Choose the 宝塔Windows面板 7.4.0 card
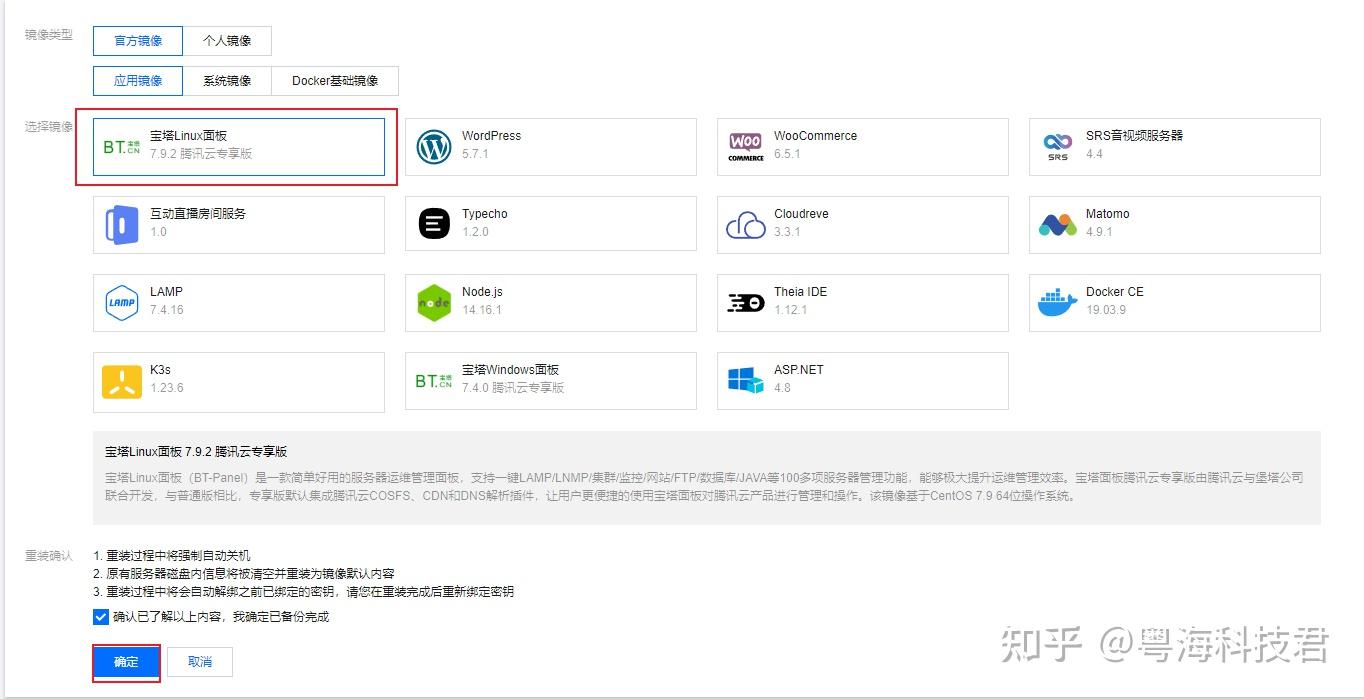 coord(551,381)
